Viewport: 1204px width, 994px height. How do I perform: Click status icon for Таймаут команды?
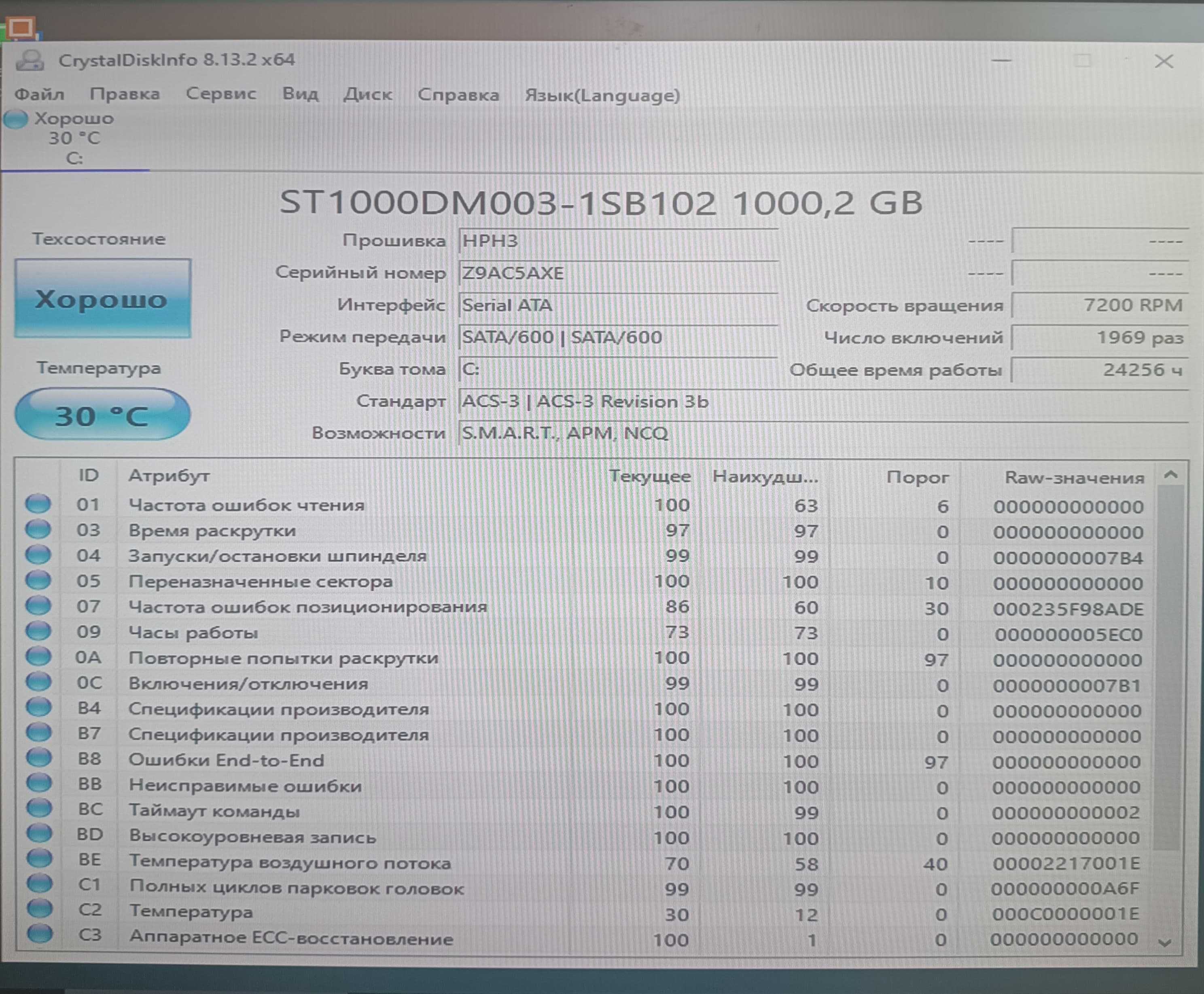[39, 808]
